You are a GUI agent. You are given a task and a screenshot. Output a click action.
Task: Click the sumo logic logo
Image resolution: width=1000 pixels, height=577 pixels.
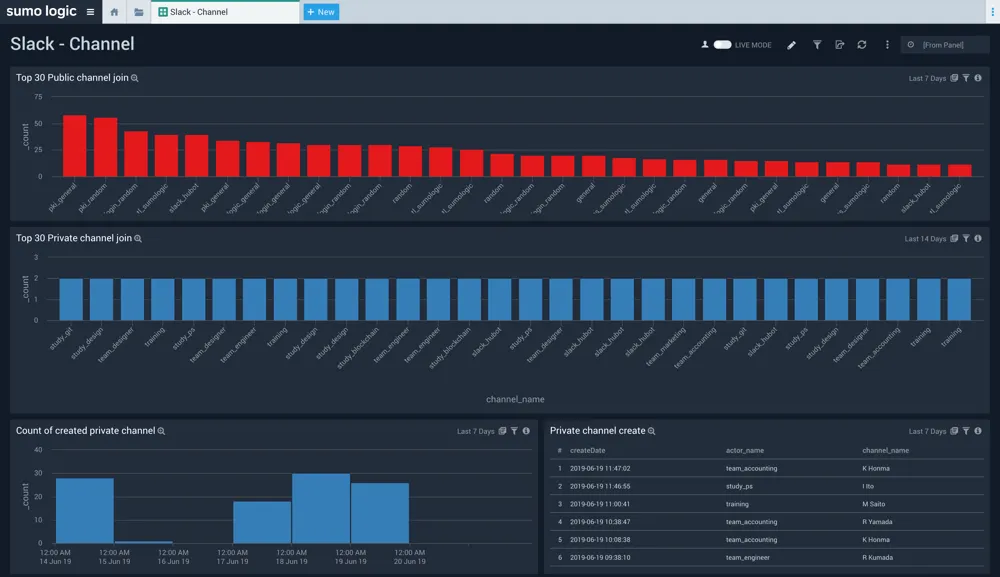(x=41, y=11)
